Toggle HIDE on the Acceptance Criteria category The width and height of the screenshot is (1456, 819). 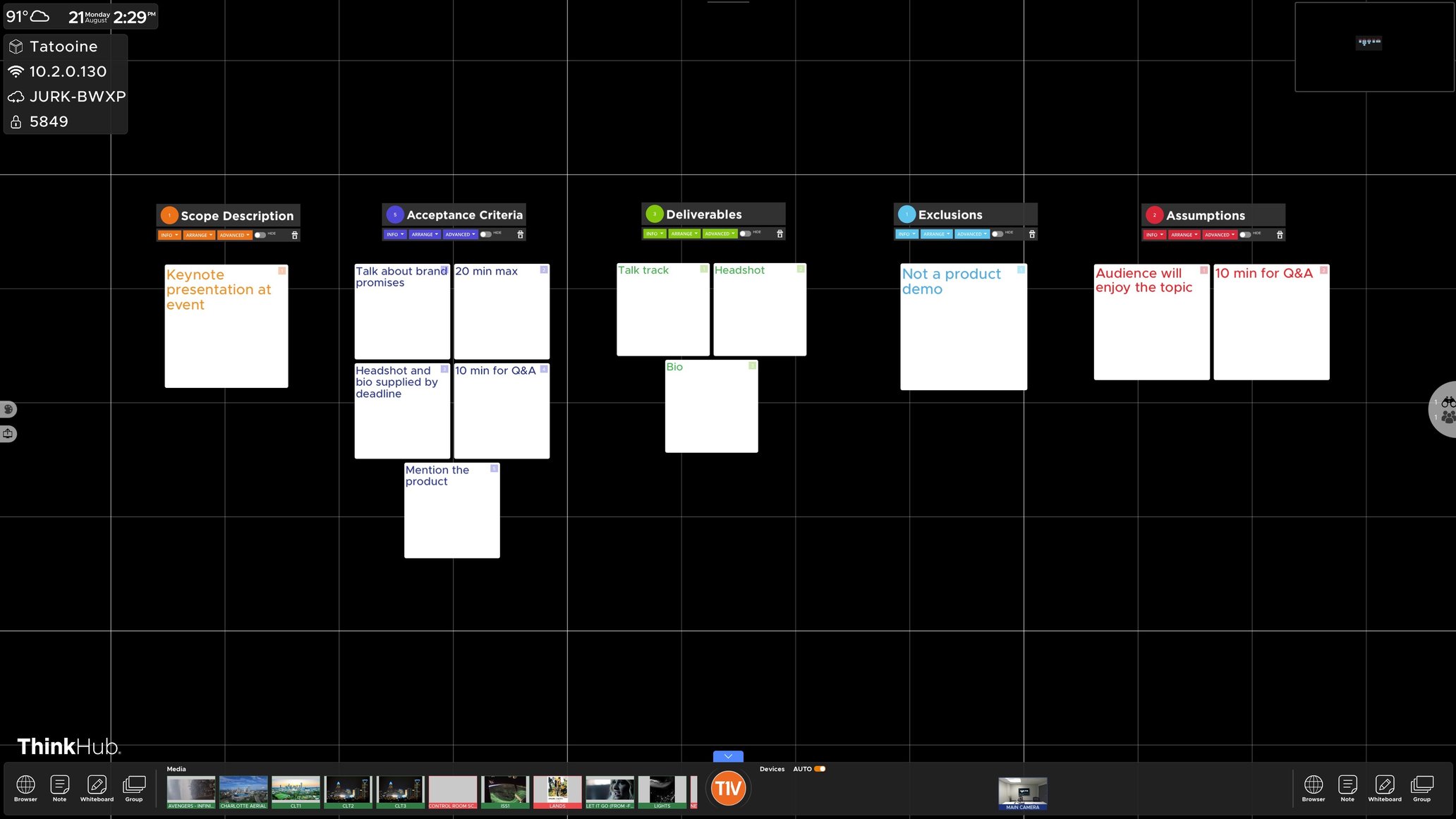(486, 233)
